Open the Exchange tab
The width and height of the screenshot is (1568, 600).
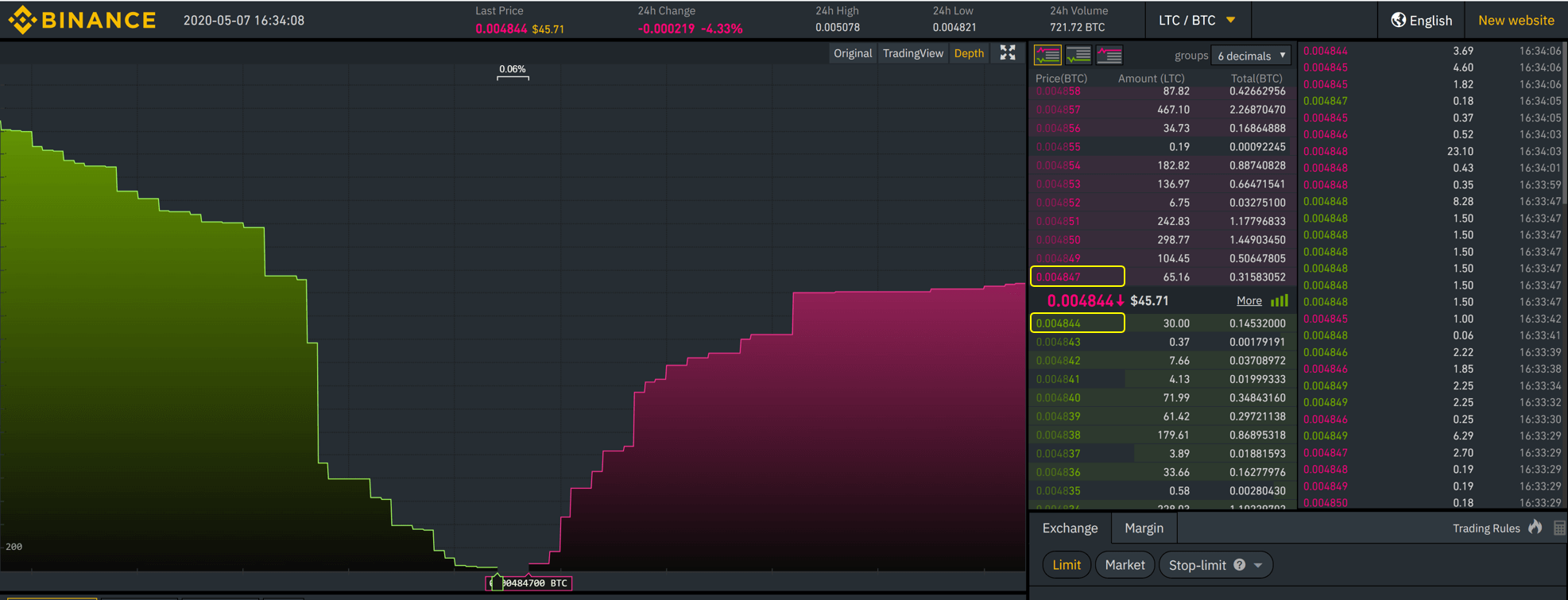point(1070,528)
